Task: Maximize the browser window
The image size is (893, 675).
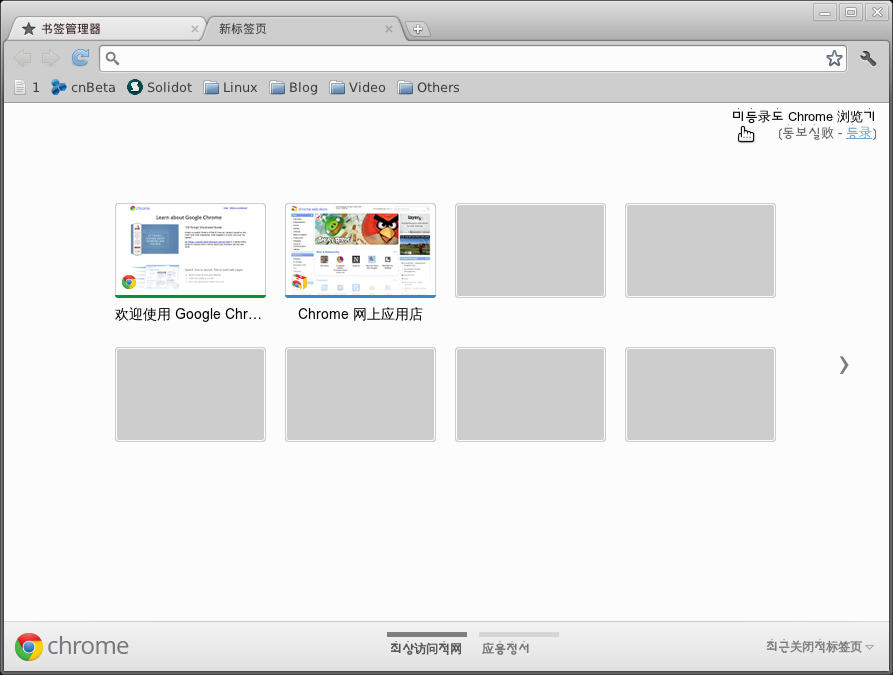Action: (851, 12)
